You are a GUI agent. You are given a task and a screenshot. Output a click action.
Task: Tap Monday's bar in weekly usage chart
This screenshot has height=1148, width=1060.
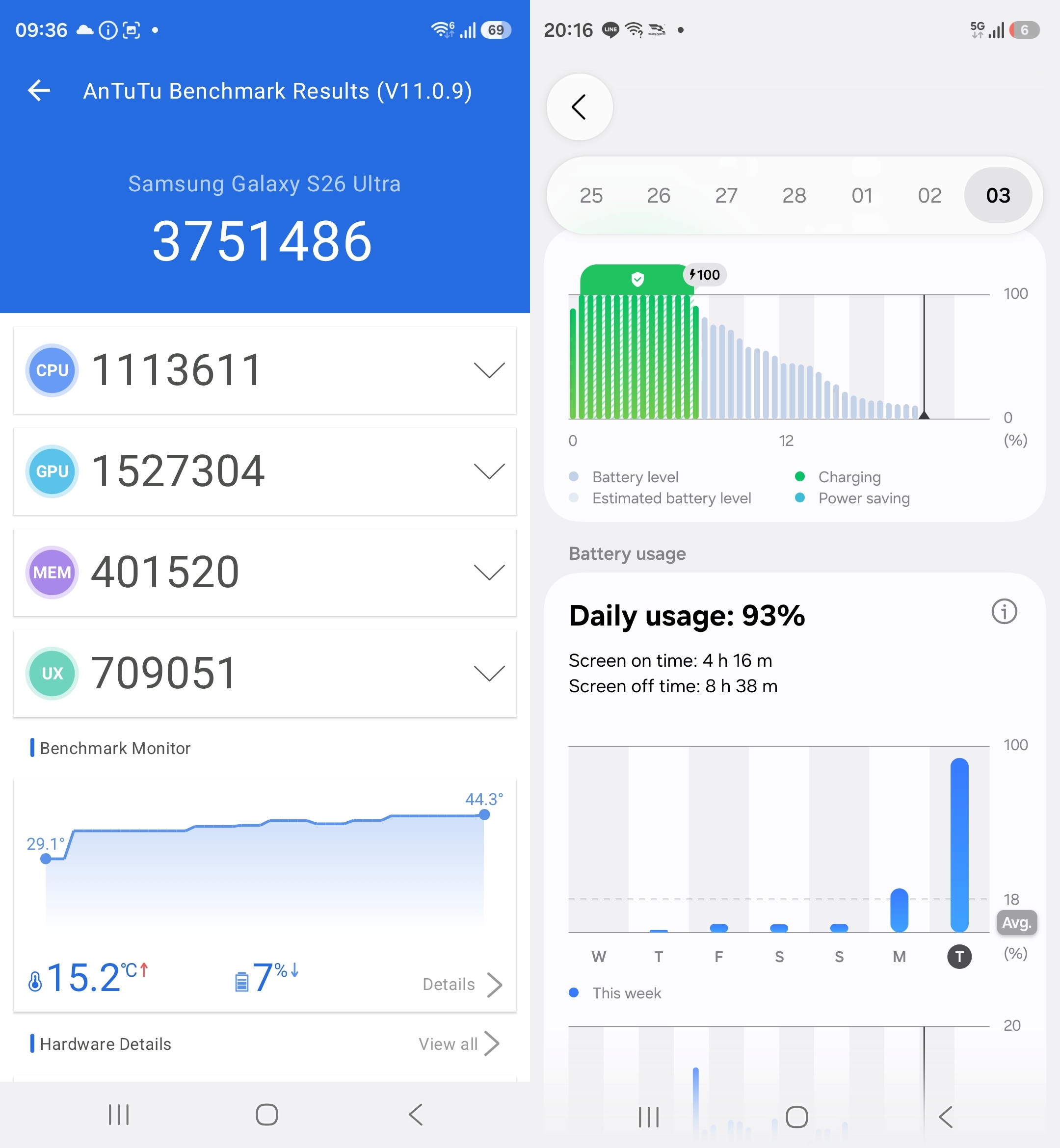pyautogui.click(x=899, y=910)
